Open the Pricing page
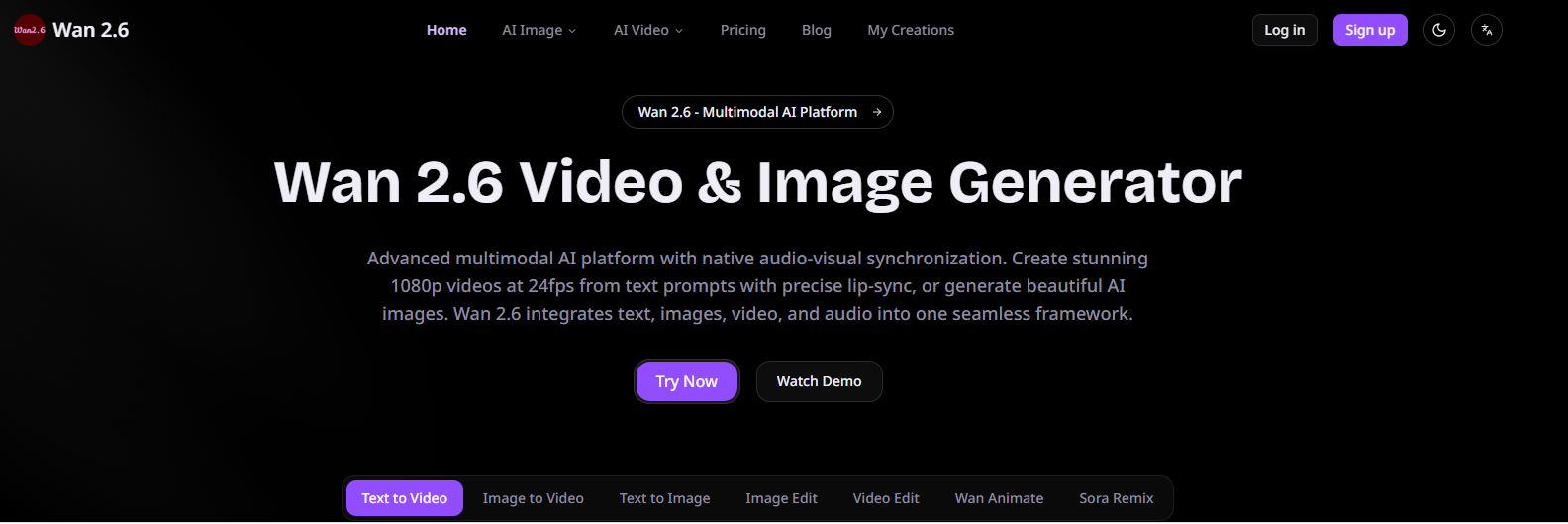The width and height of the screenshot is (1568, 524). (x=742, y=30)
